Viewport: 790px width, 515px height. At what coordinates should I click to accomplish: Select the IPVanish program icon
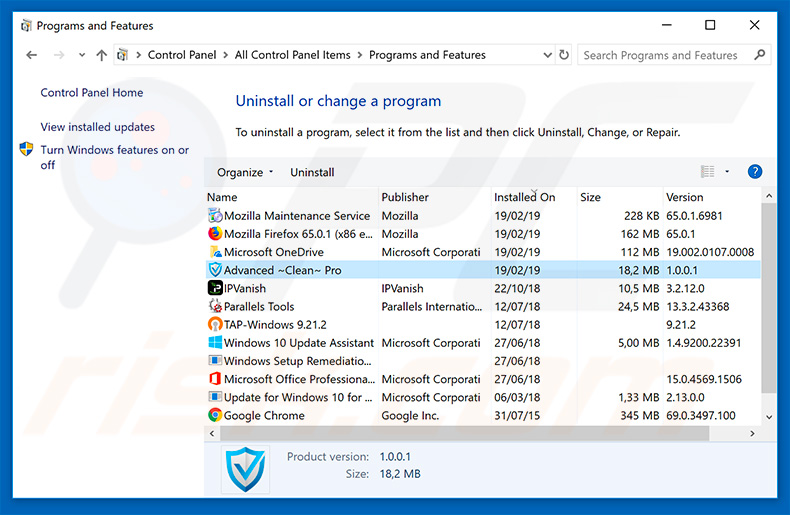[215, 288]
